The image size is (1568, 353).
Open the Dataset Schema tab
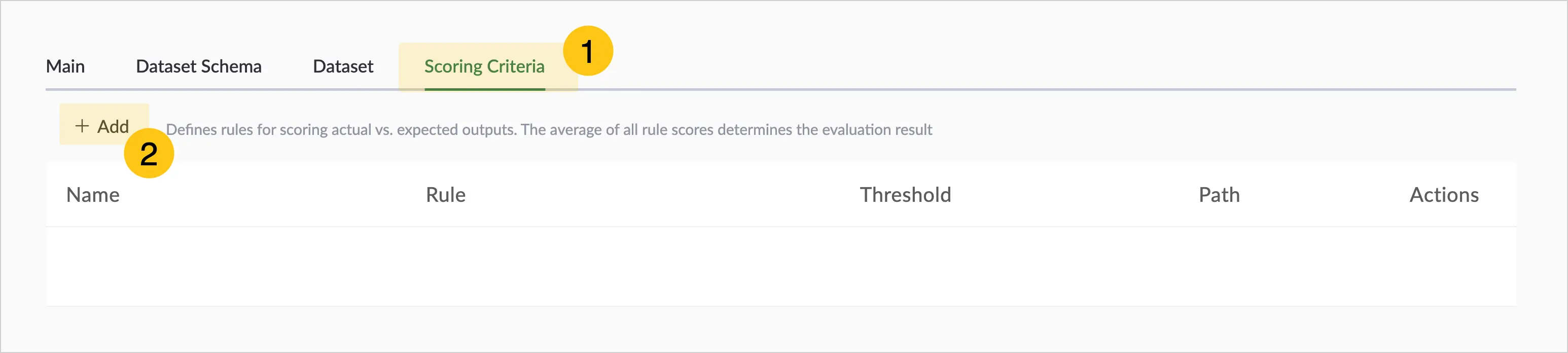click(x=198, y=66)
